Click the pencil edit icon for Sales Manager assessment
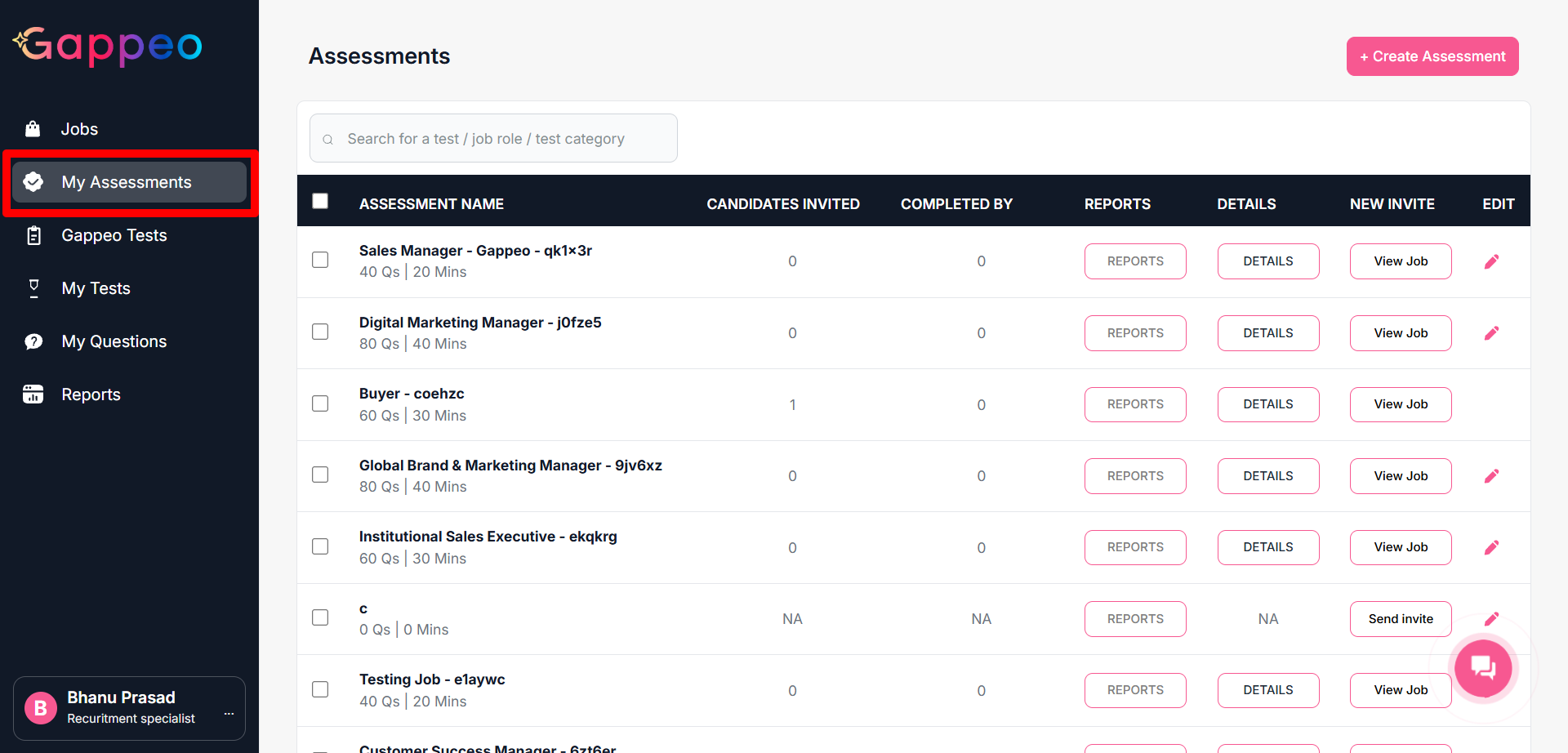This screenshot has height=753, width=1568. 1491,261
